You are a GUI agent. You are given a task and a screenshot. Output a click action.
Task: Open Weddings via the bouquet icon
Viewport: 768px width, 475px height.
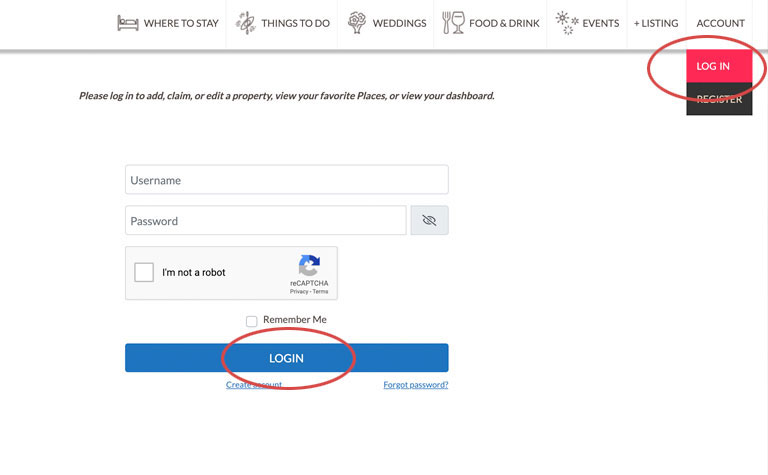pyautogui.click(x=357, y=23)
